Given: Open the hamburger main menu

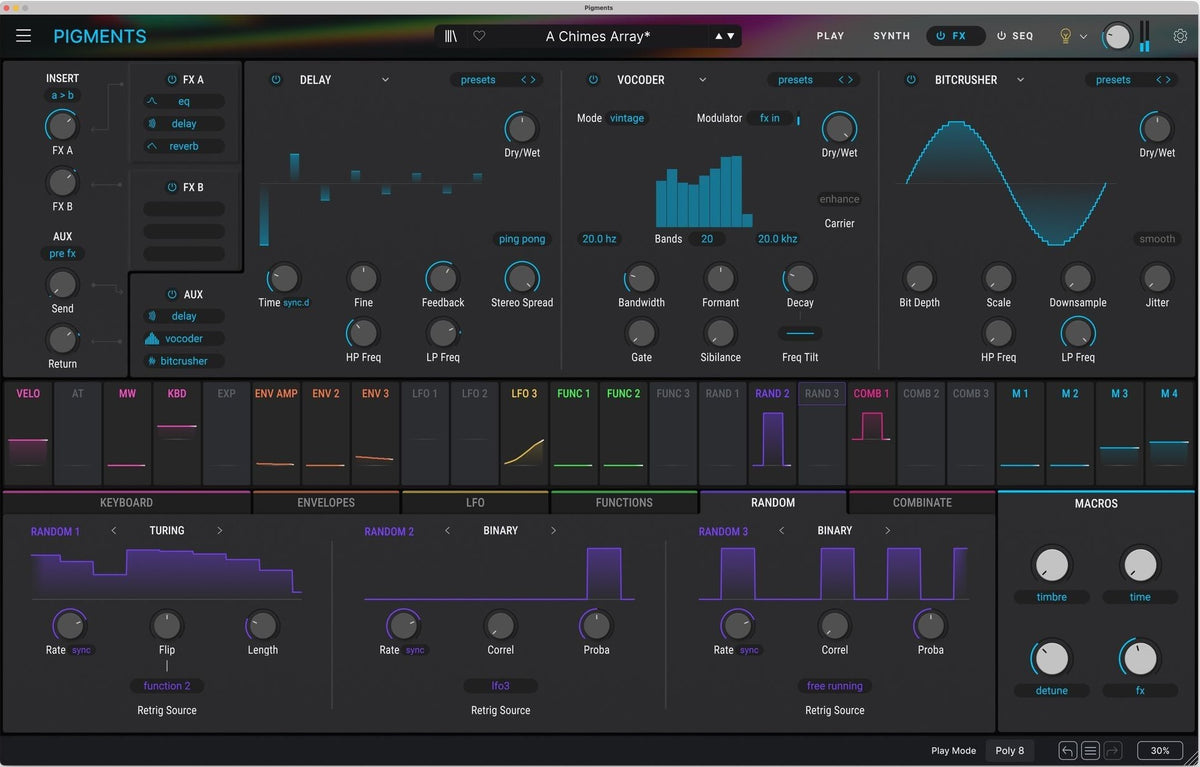Looking at the screenshot, I should coord(23,36).
